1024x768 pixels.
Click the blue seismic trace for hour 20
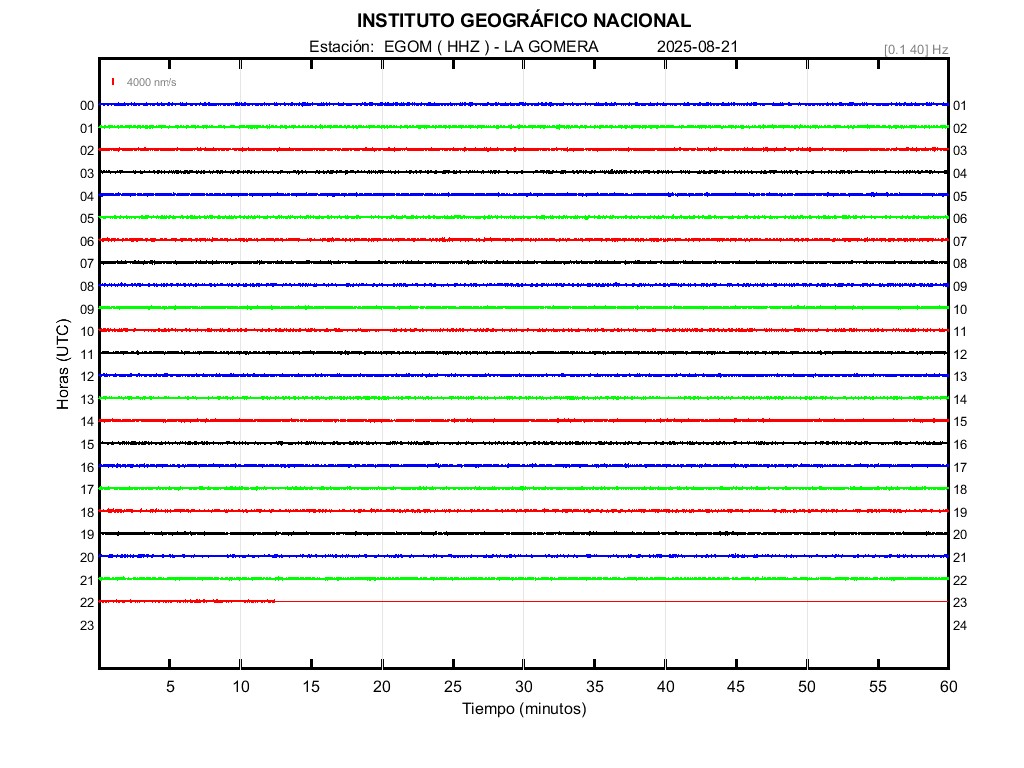pyautogui.click(x=524, y=556)
